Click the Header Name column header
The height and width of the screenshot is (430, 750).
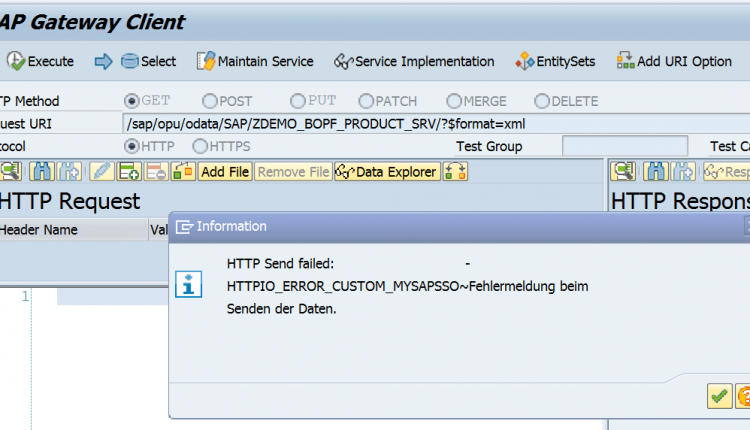coord(73,230)
